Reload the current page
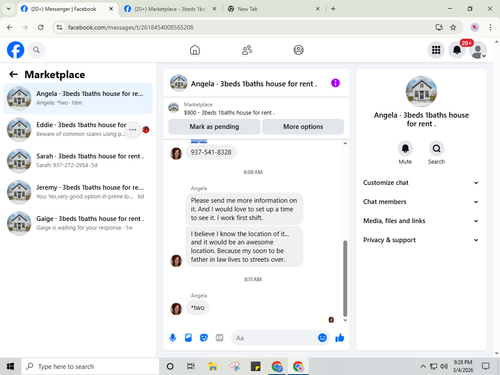Screen dimensions: 500x375 pos(41,27)
